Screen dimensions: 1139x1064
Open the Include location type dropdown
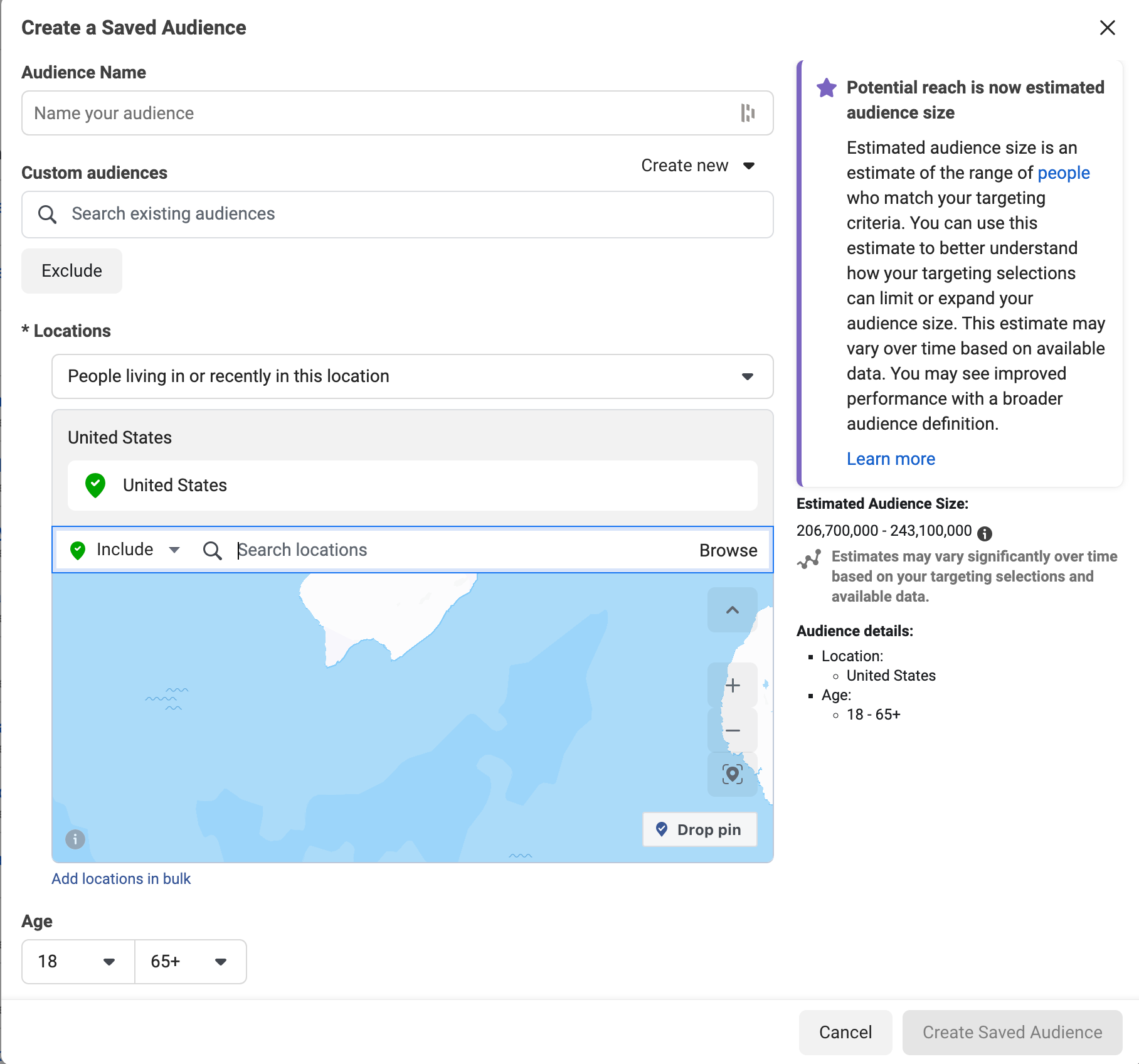click(x=125, y=550)
